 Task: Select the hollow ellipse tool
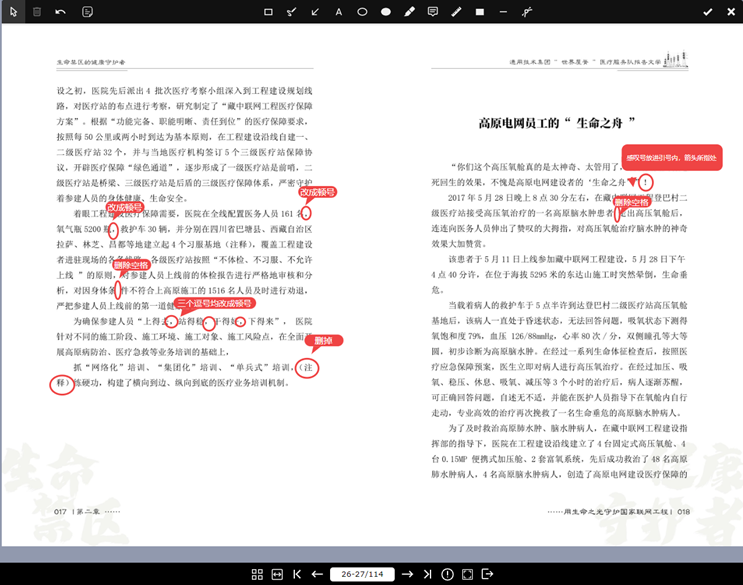tap(362, 12)
